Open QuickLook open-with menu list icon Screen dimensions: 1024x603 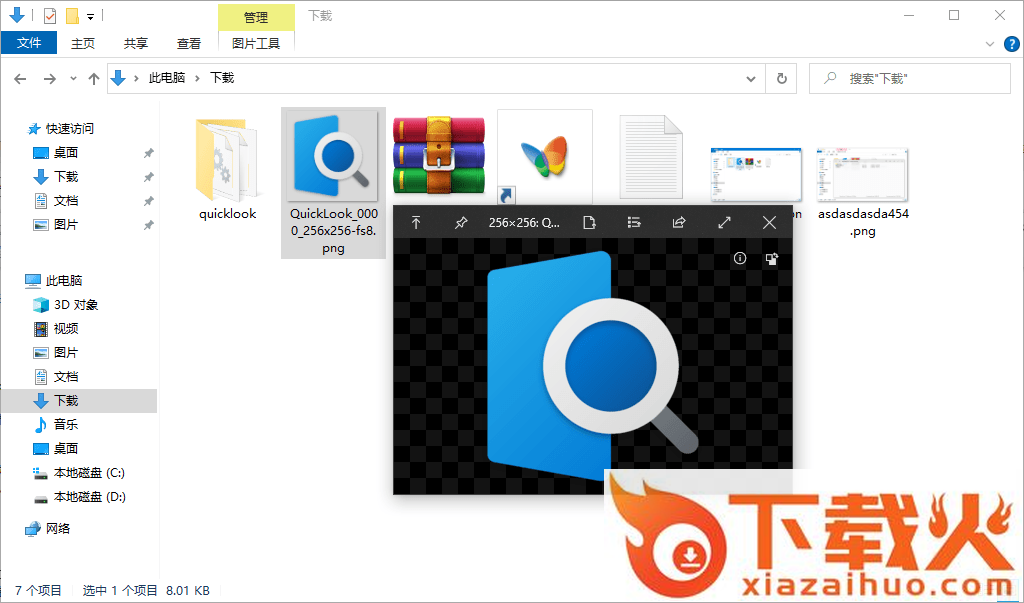click(x=634, y=223)
